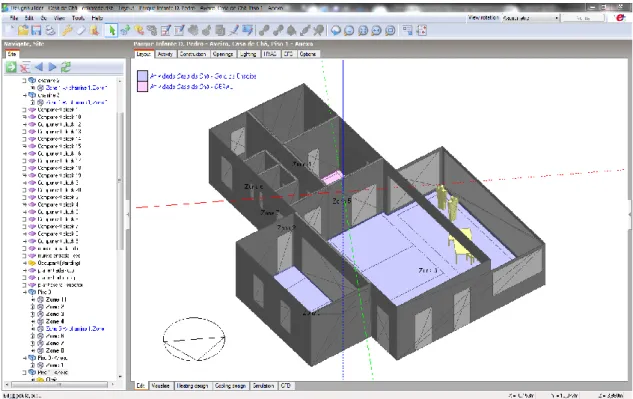Click the last toolbar icon with red marks
The height and width of the screenshot is (399, 633).
422,30
